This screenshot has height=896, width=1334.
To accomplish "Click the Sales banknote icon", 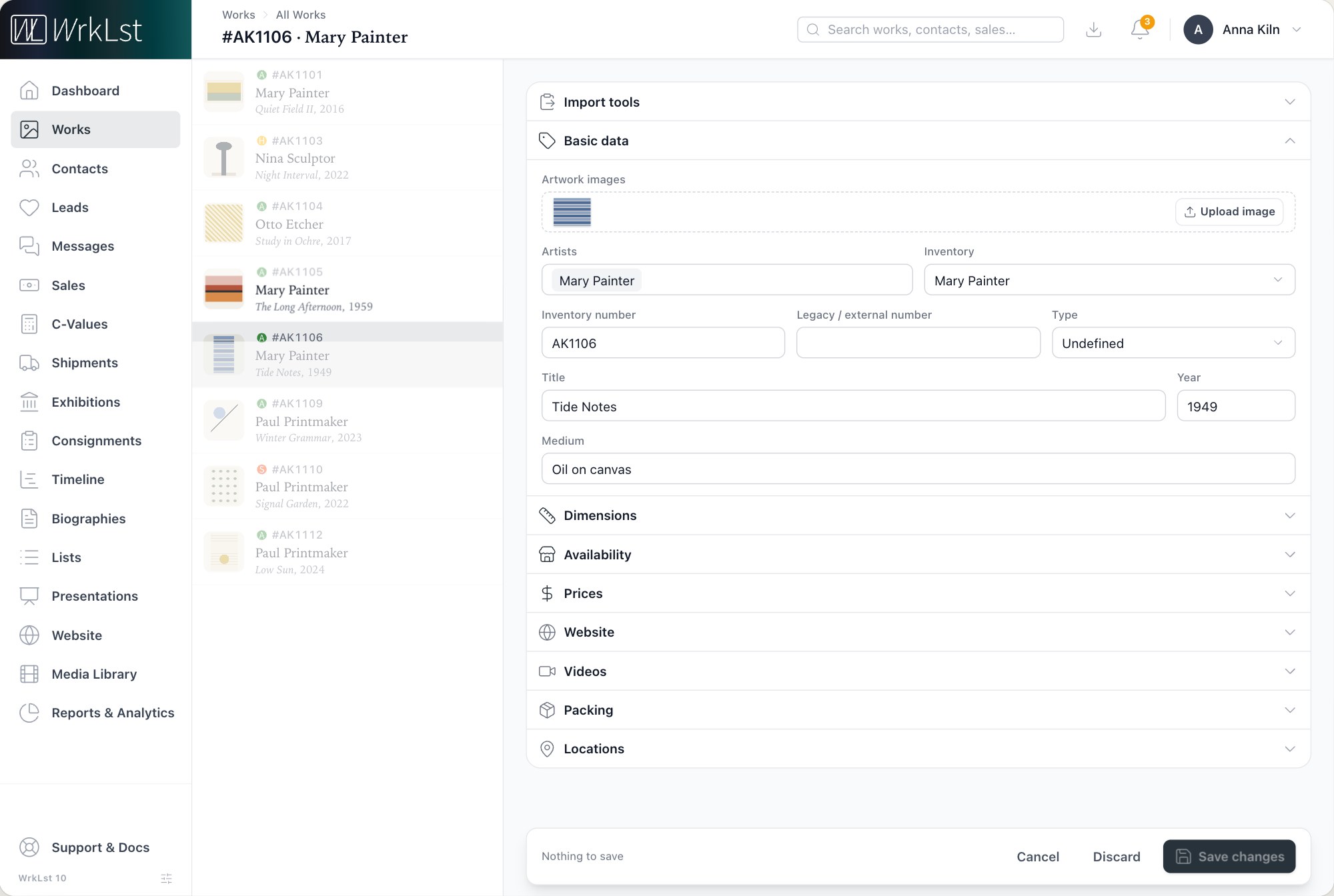I will (x=29, y=285).
